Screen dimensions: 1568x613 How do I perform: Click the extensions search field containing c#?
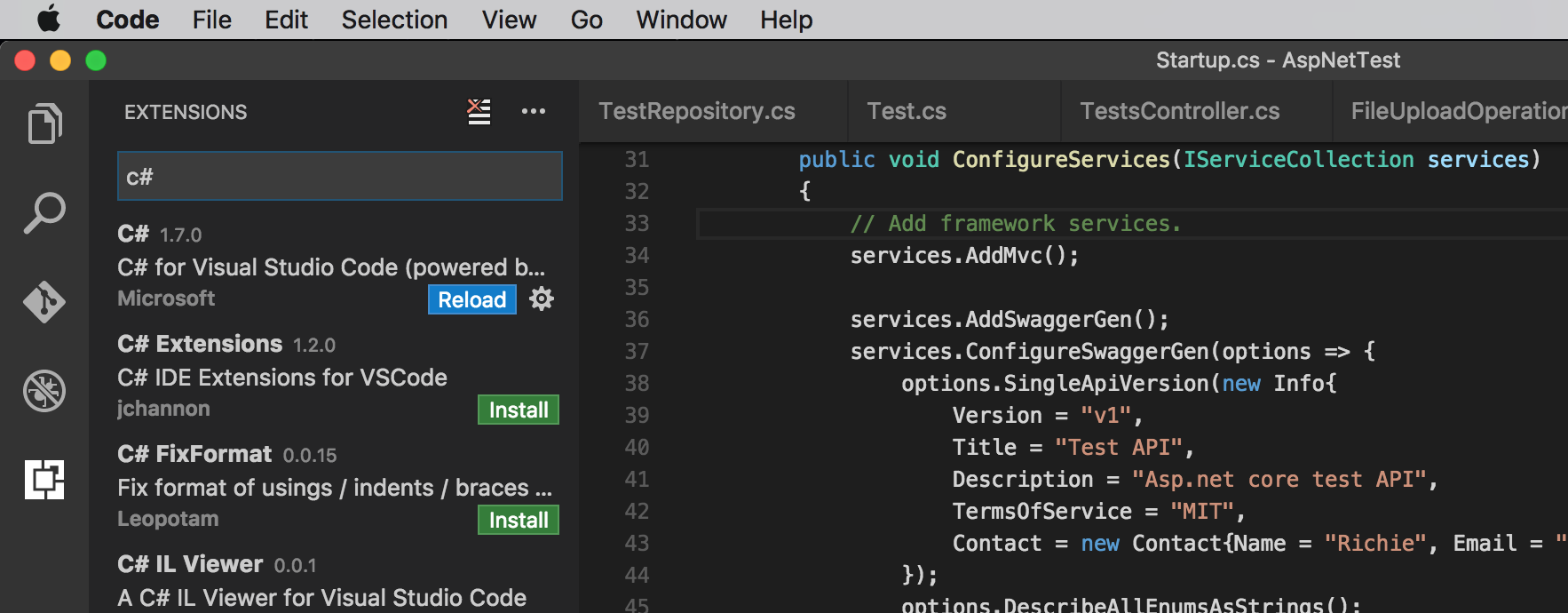340,176
